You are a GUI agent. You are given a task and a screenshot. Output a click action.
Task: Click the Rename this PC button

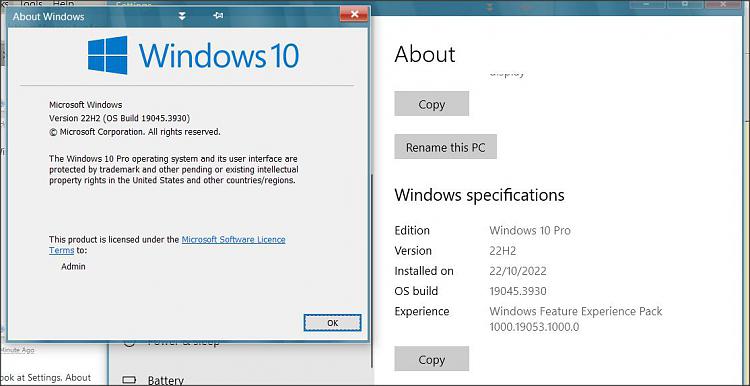445,147
